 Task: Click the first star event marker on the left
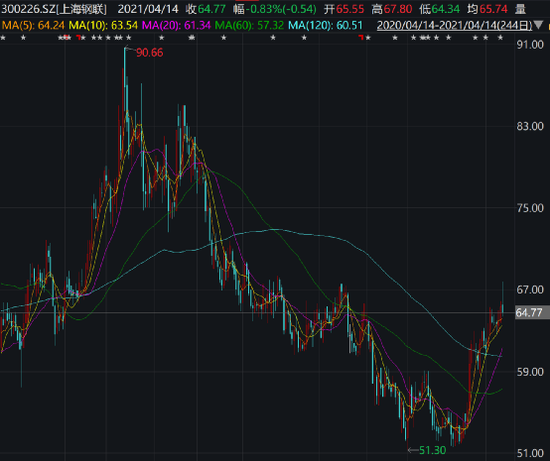pyautogui.click(x=3, y=38)
